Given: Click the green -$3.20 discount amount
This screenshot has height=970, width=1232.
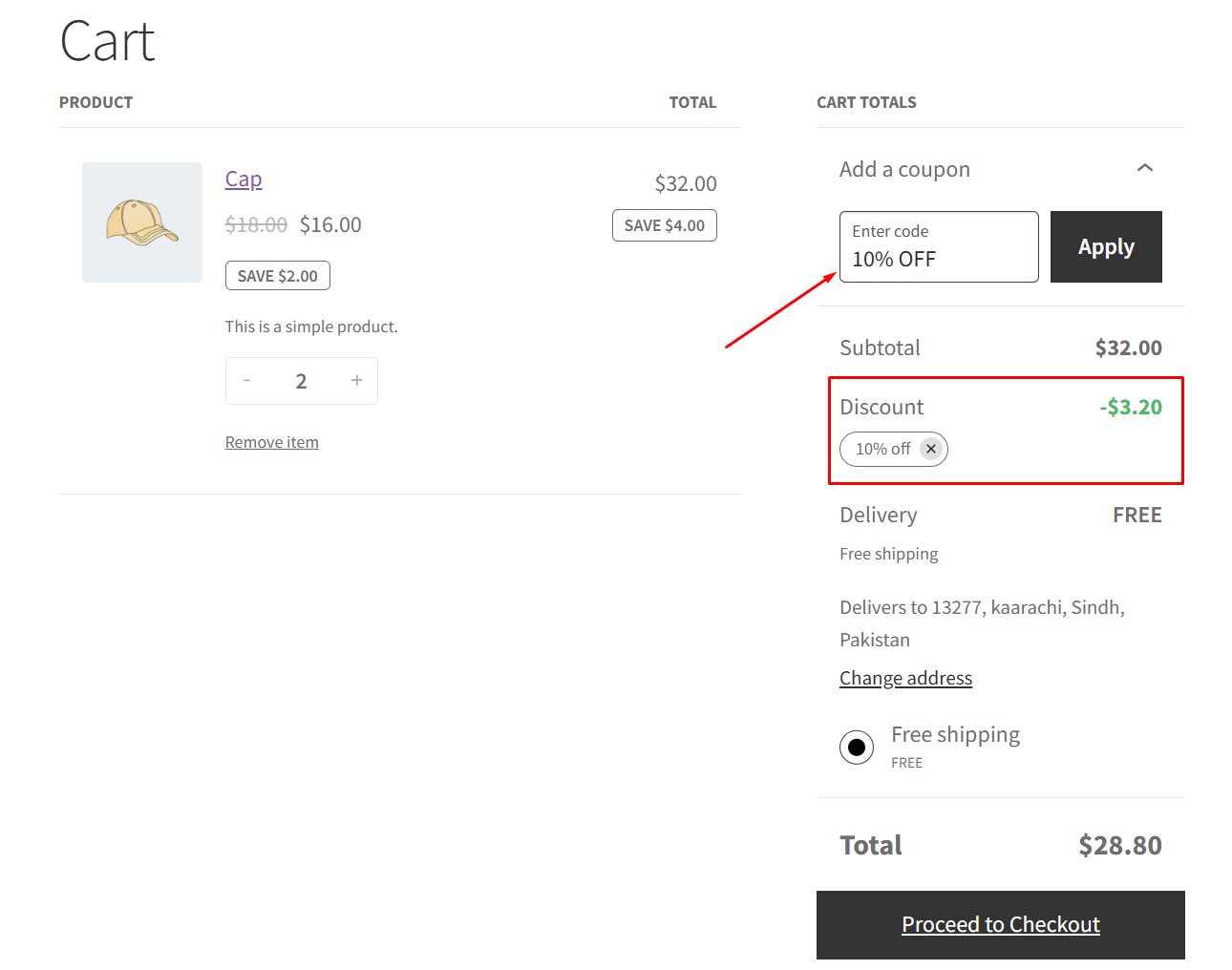Looking at the screenshot, I should coord(1130,407).
